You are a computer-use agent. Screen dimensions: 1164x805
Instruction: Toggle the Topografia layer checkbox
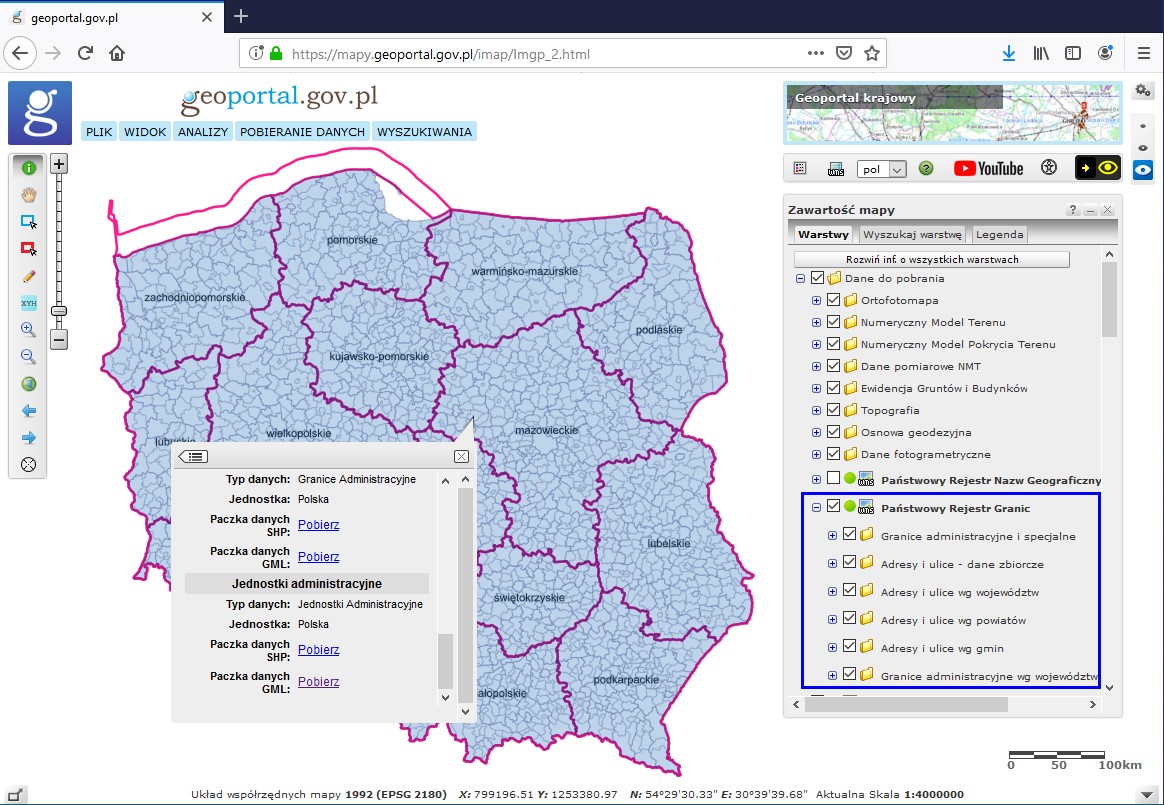pos(833,410)
